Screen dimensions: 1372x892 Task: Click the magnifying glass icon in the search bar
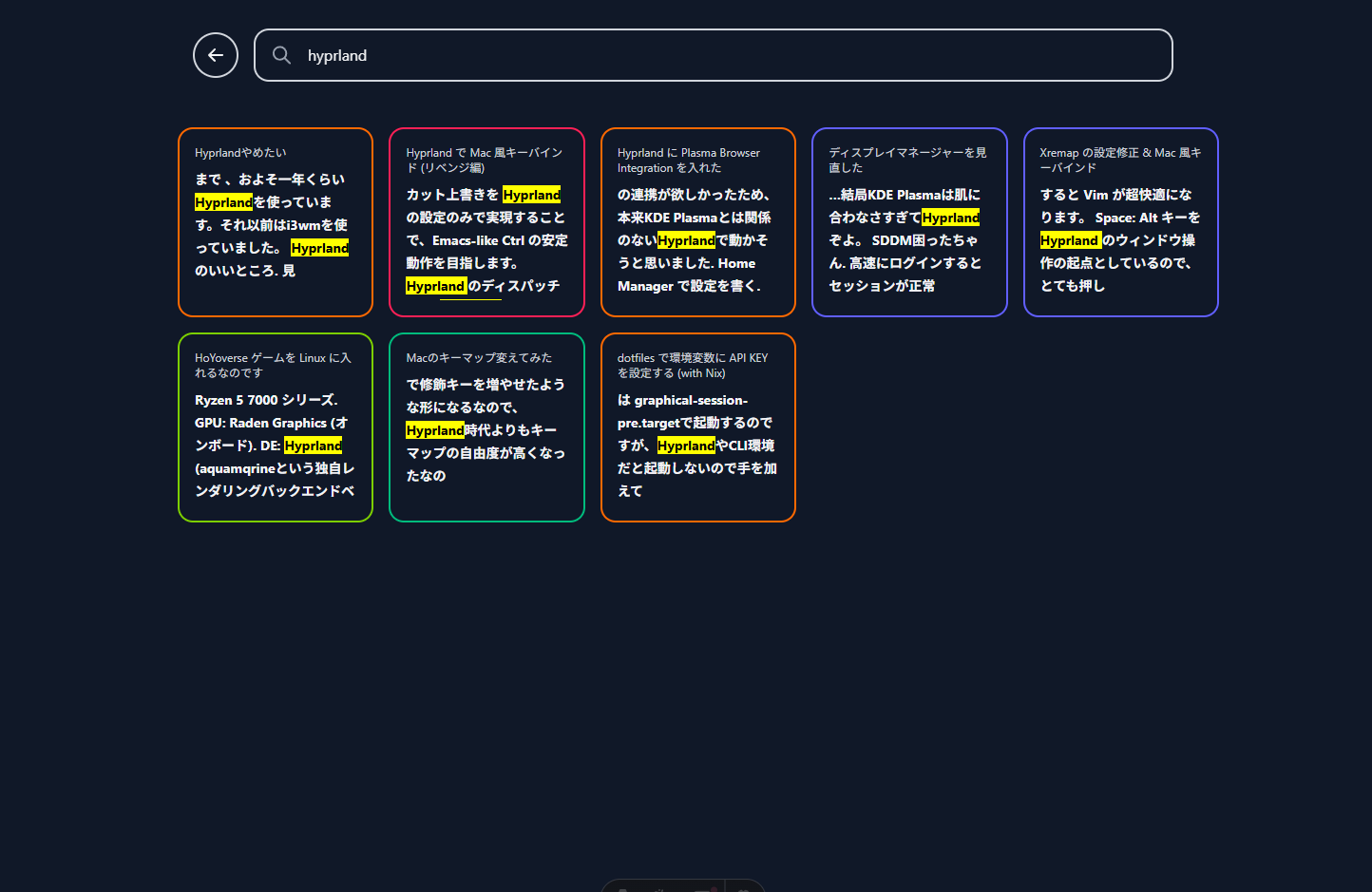tap(281, 55)
